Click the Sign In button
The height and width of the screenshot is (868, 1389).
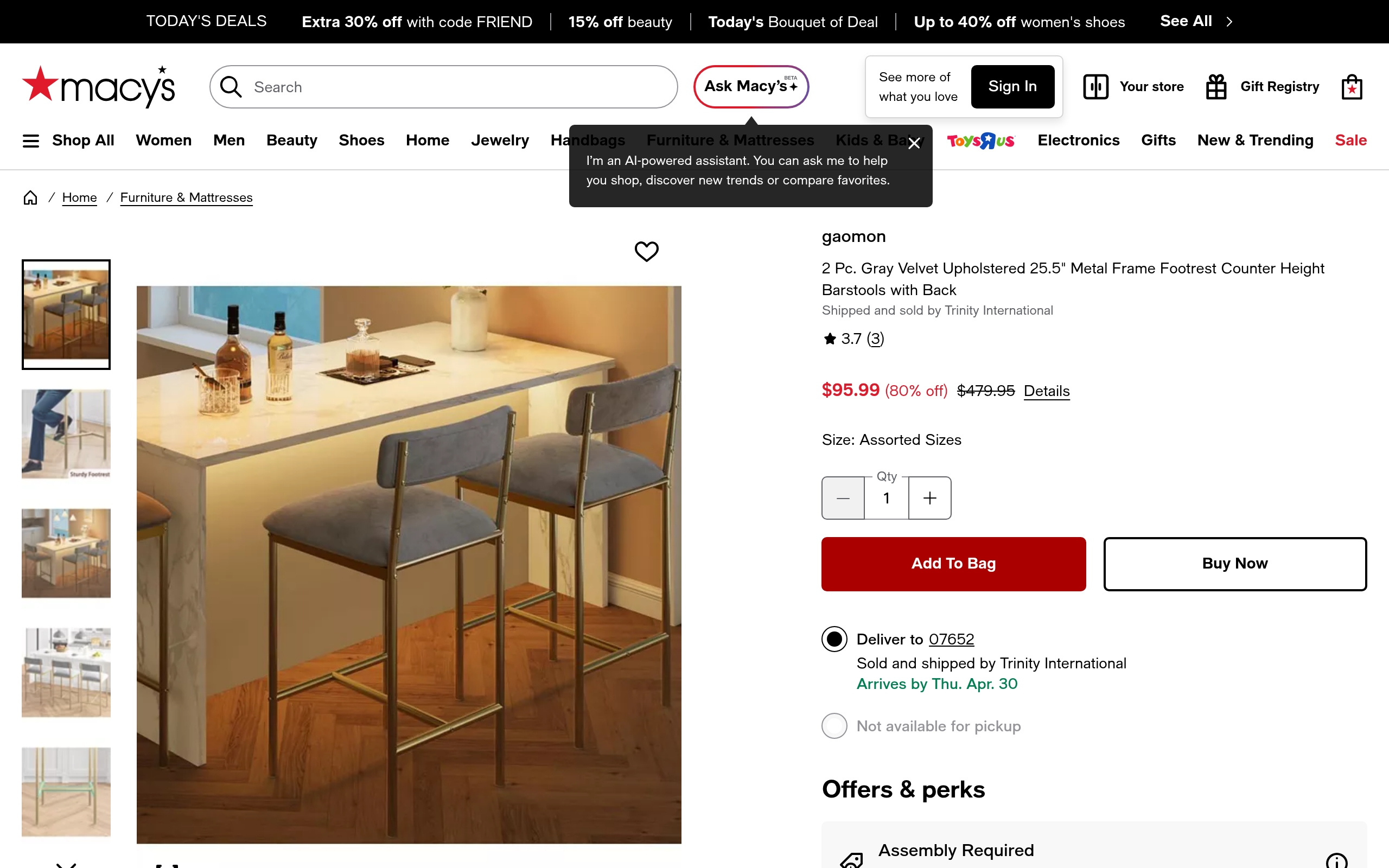pyautogui.click(x=1012, y=86)
